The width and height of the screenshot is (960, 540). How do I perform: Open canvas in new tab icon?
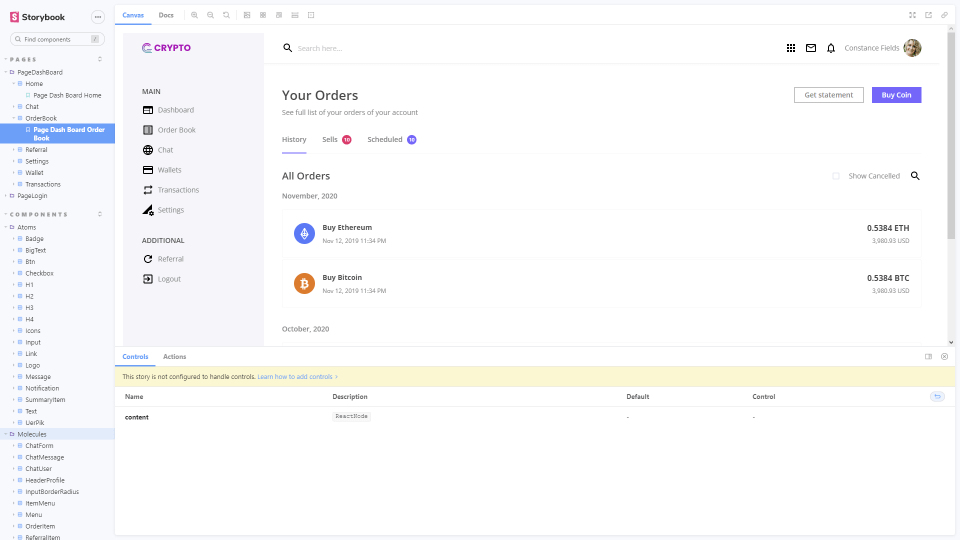click(928, 15)
